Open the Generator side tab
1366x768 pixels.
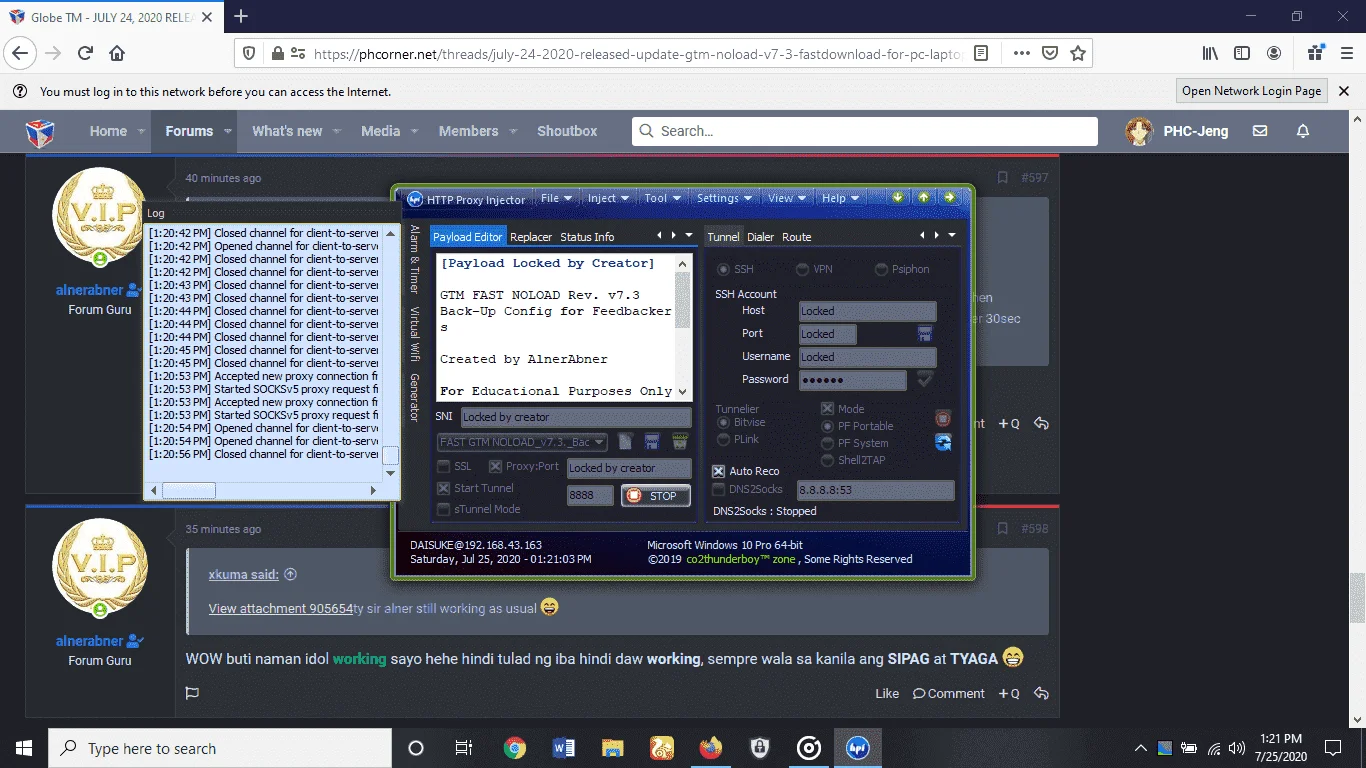(414, 397)
